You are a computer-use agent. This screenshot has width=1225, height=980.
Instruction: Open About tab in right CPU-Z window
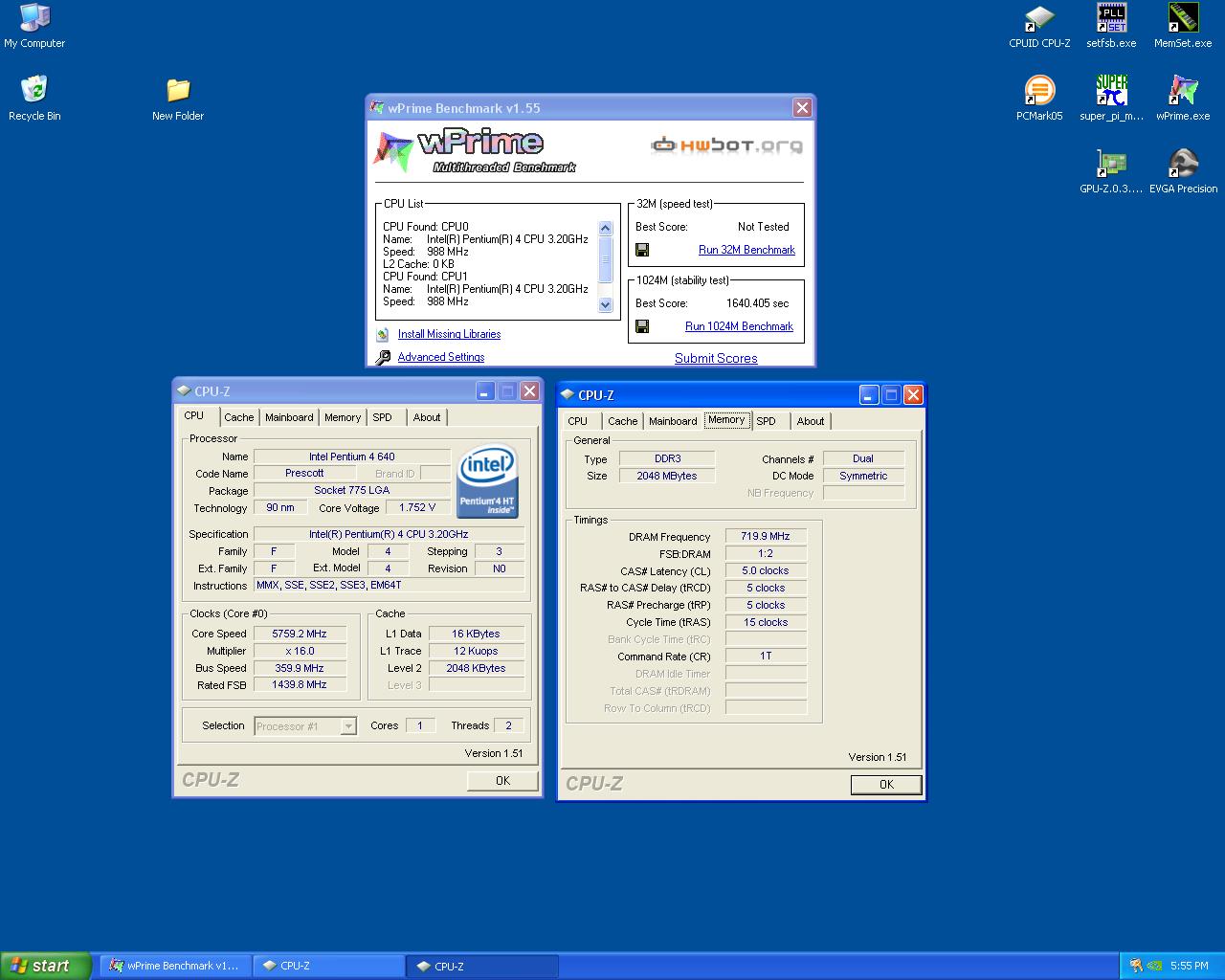tap(811, 421)
